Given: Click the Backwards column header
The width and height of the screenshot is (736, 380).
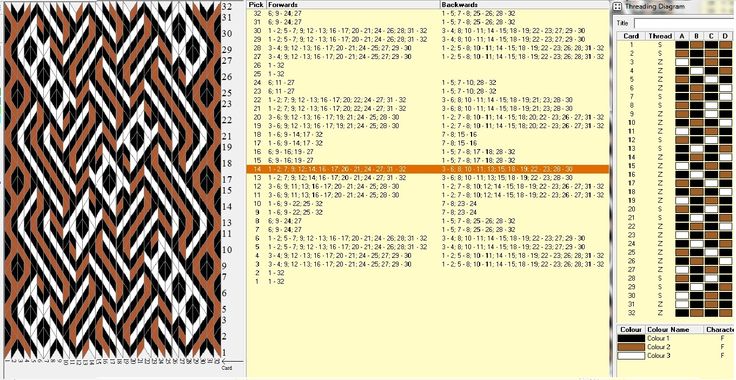Looking at the screenshot, I should coord(524,5).
